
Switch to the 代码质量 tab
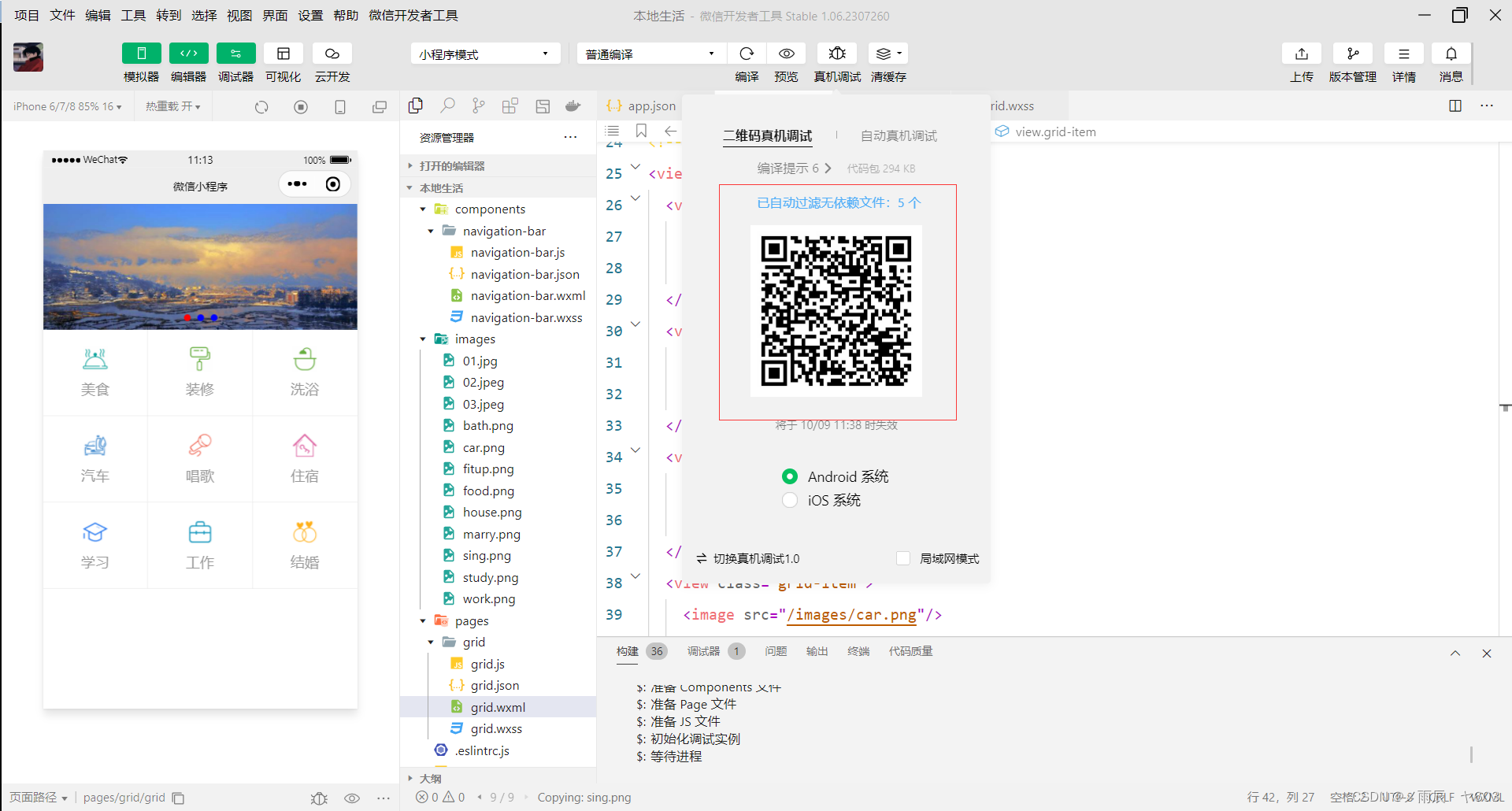pos(910,651)
